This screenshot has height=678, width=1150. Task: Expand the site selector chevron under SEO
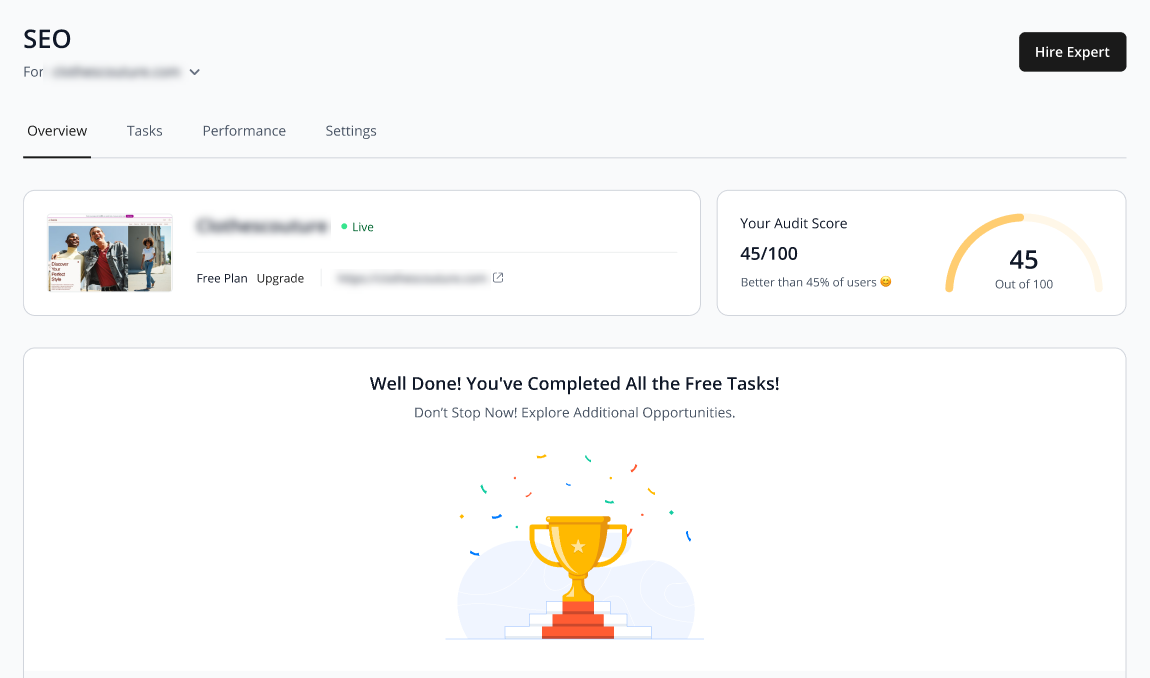[x=194, y=72]
